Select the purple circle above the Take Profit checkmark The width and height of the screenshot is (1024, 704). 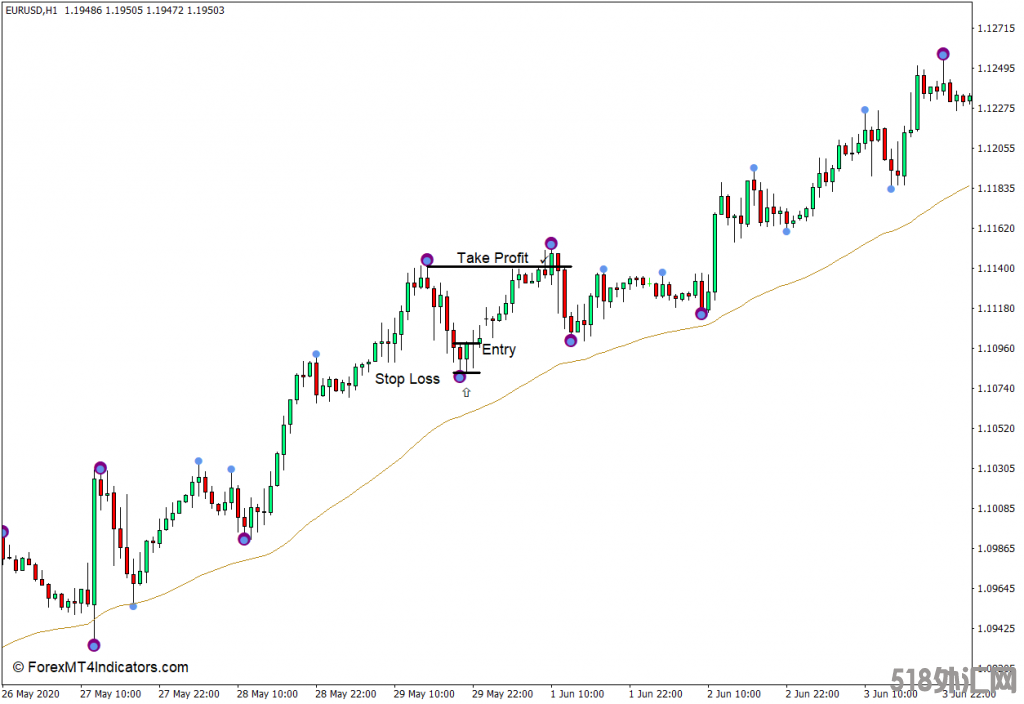click(551, 243)
